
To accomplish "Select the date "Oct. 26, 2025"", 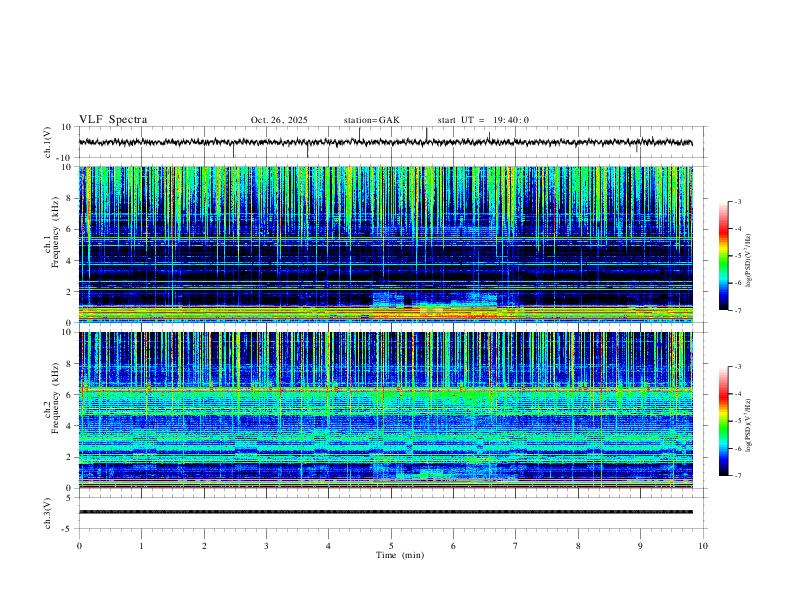I will click(279, 120).
